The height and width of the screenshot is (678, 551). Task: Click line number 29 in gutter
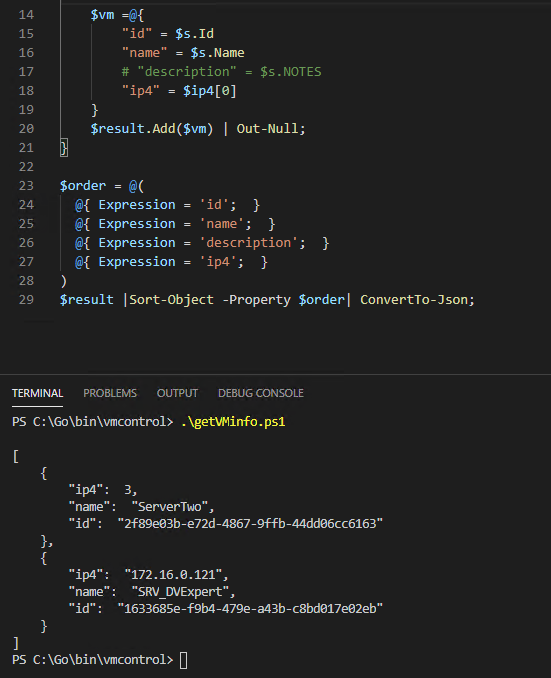[26, 300]
